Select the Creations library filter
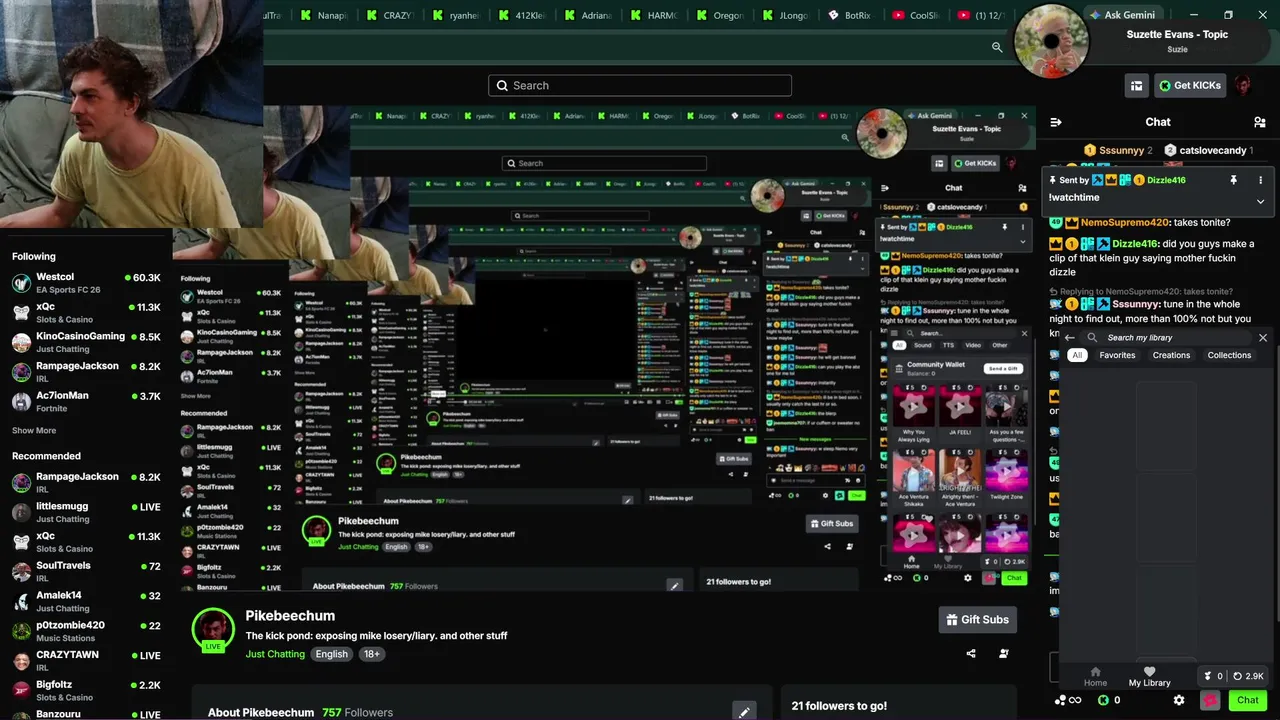 coord(1171,355)
